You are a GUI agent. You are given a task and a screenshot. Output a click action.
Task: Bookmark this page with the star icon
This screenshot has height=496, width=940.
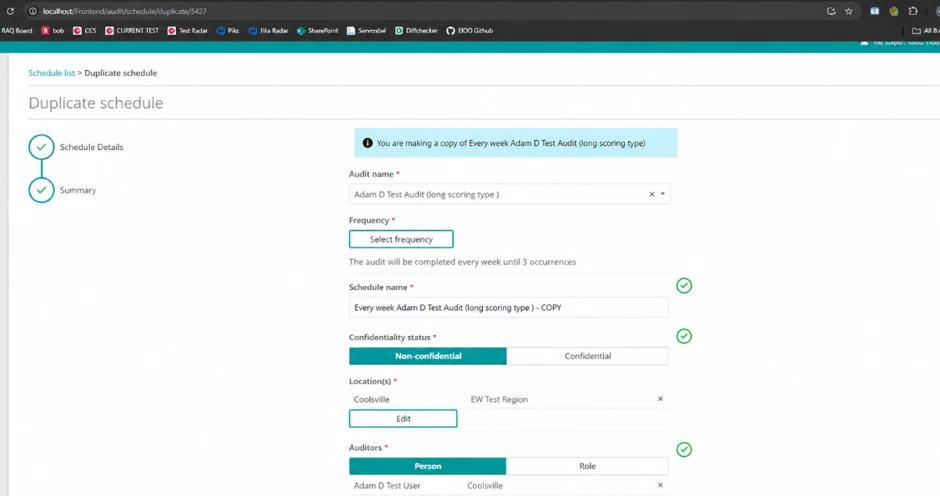849,11
